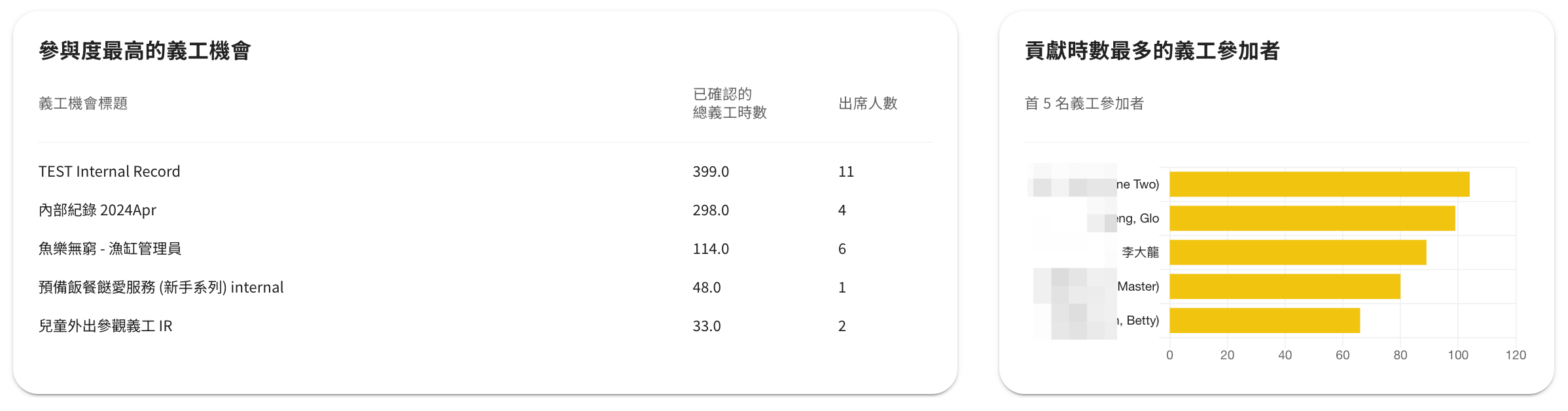
Task: Click the yellow bar labeled 'Betty)'
Action: pos(1264,321)
